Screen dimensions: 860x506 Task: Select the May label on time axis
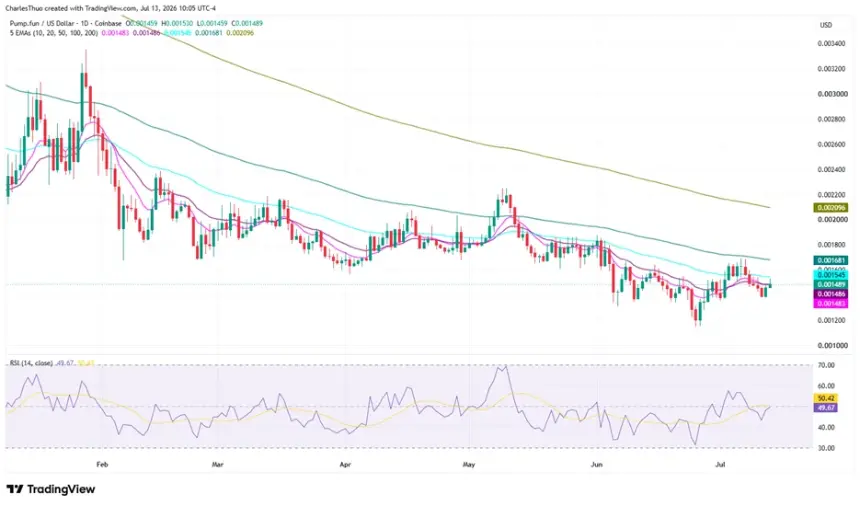[469, 464]
